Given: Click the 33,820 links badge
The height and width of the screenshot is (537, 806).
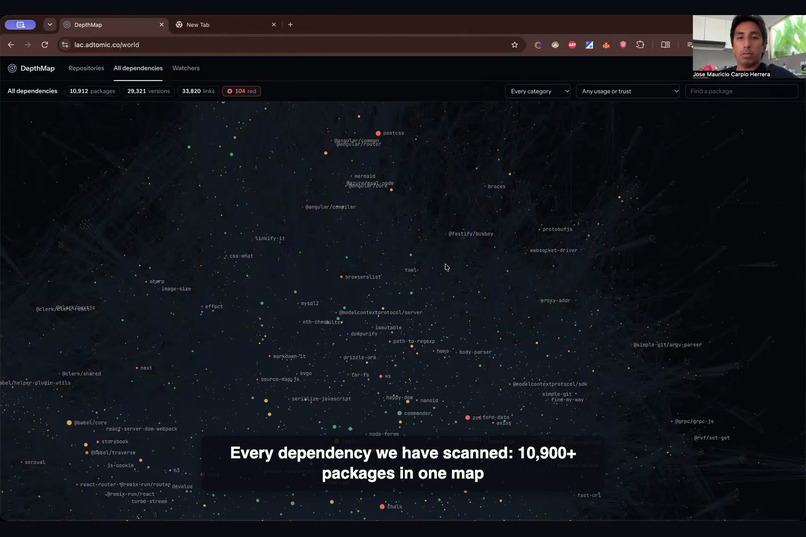Looking at the screenshot, I should pos(198,91).
